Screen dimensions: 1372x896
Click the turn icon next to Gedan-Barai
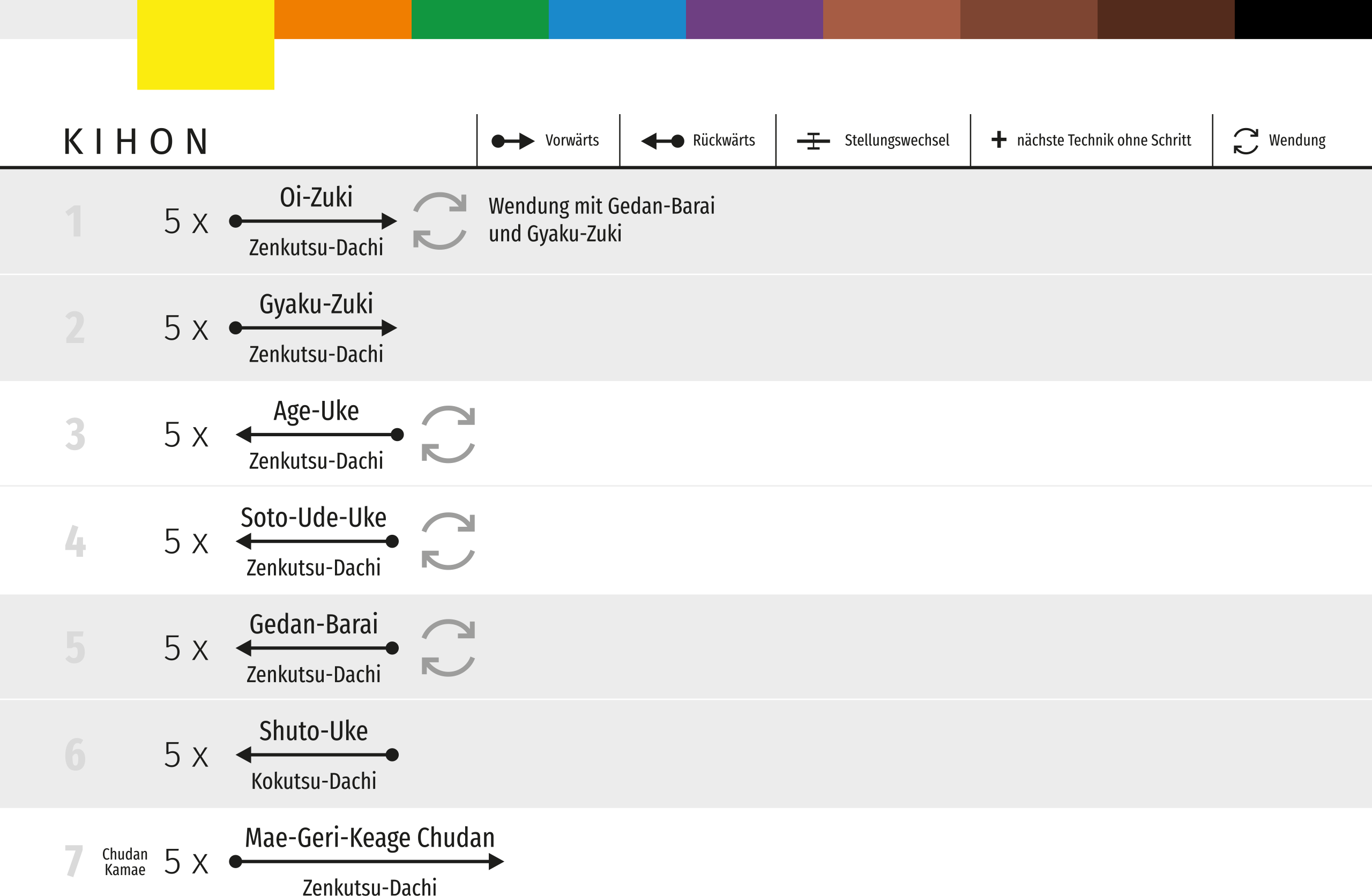pos(448,647)
